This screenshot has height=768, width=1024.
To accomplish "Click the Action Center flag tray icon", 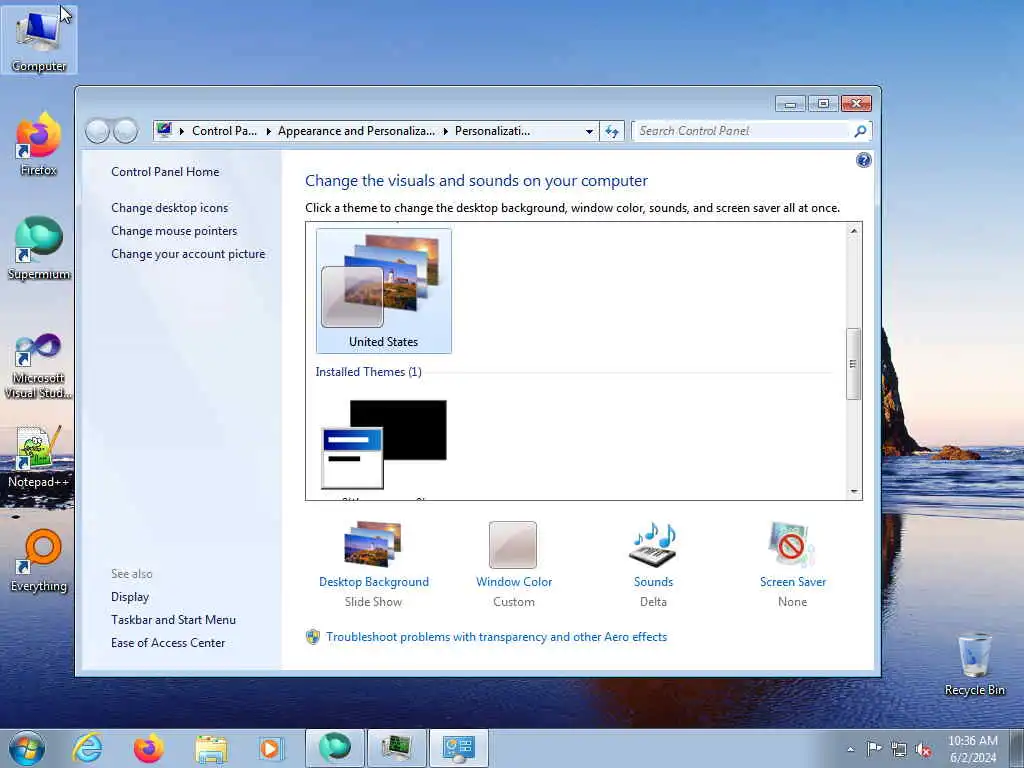I will click(873, 749).
